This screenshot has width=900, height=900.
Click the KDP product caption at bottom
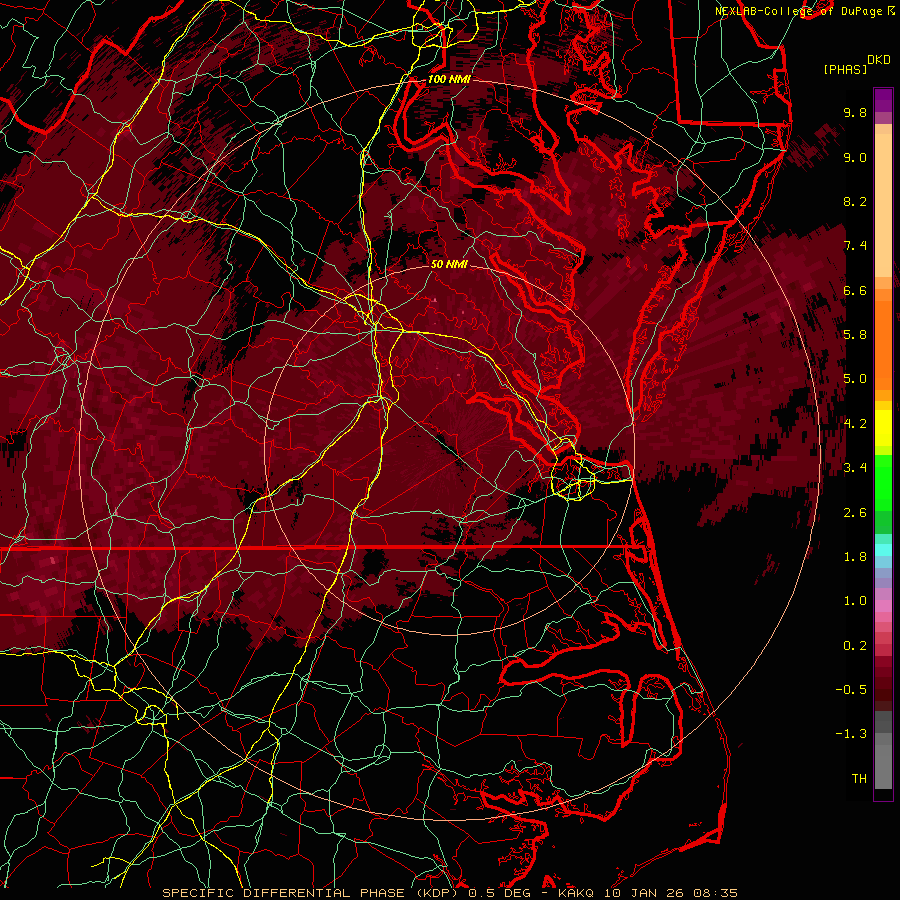click(x=449, y=893)
